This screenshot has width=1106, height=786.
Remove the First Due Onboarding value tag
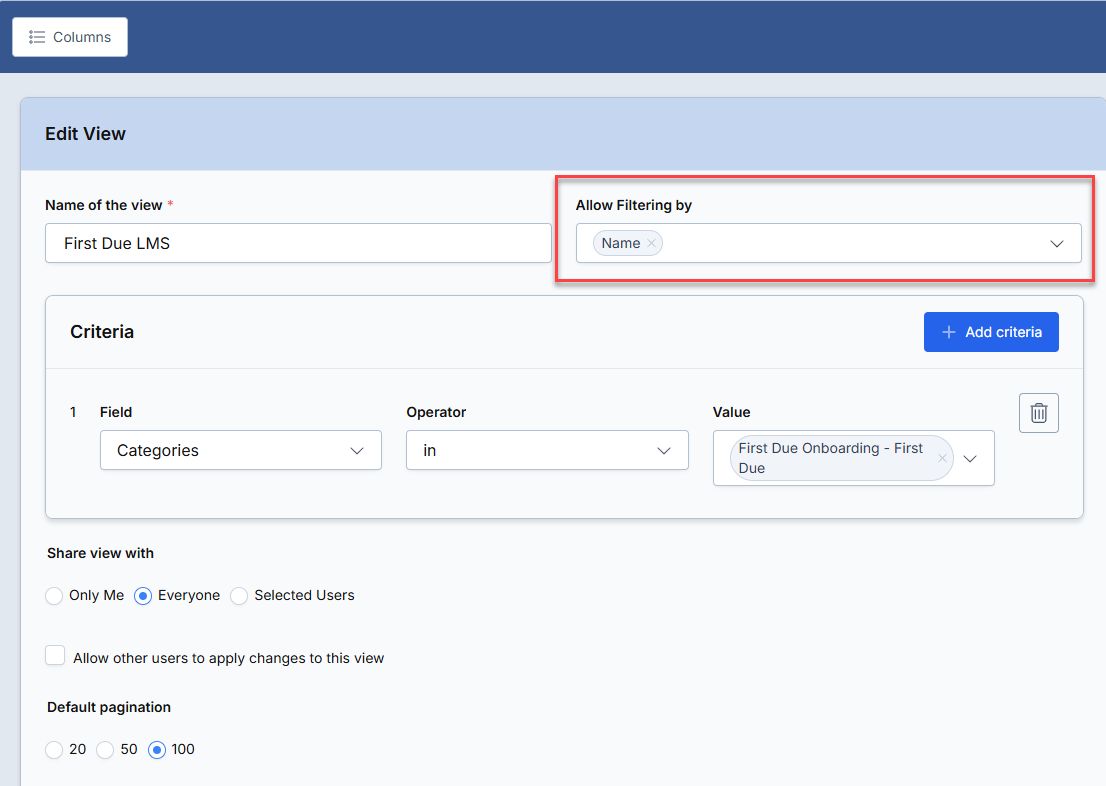pos(942,458)
